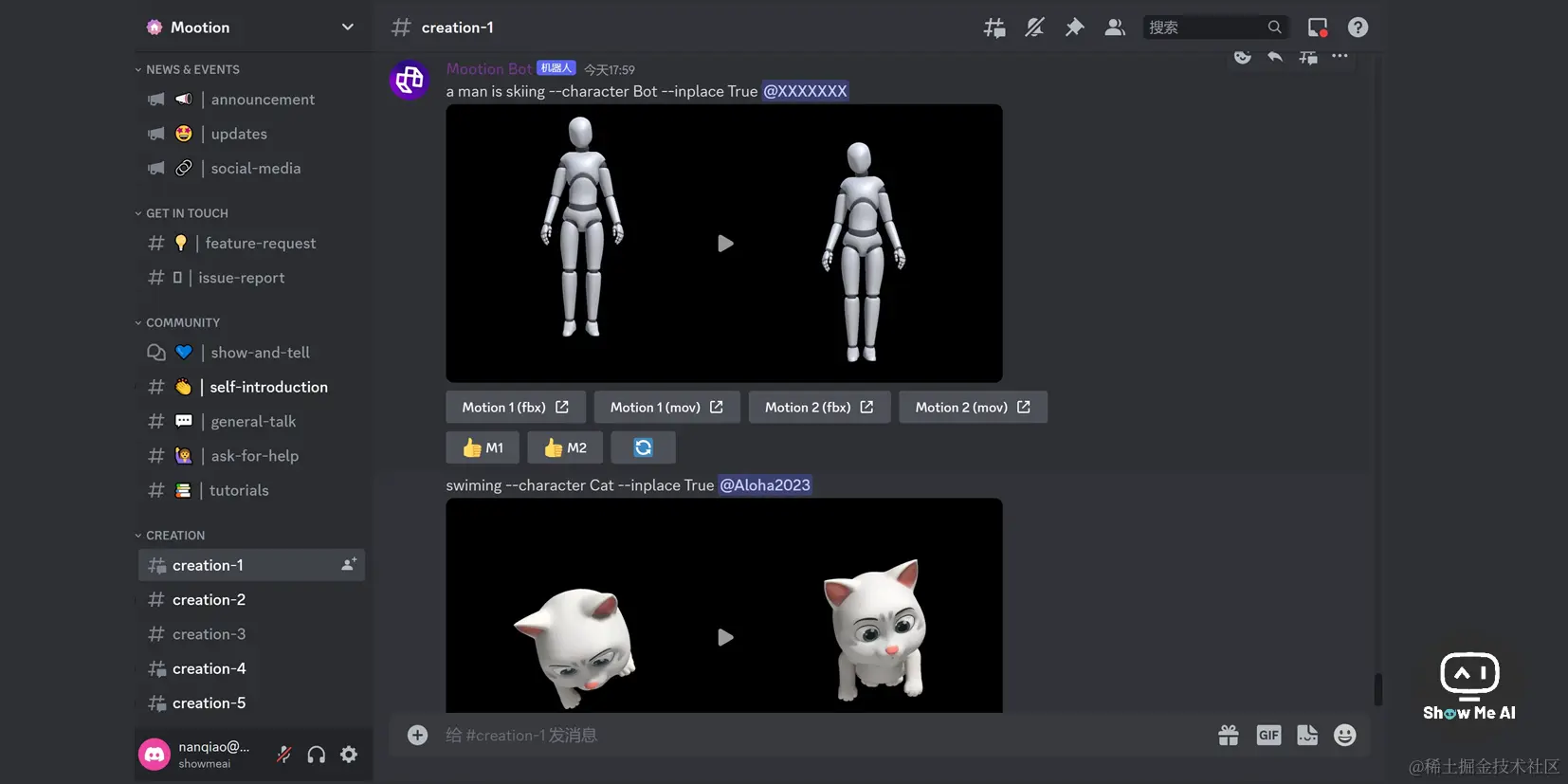Toggle notification settings bell icon
Image resolution: width=1568 pixels, height=784 pixels.
click(x=1034, y=27)
